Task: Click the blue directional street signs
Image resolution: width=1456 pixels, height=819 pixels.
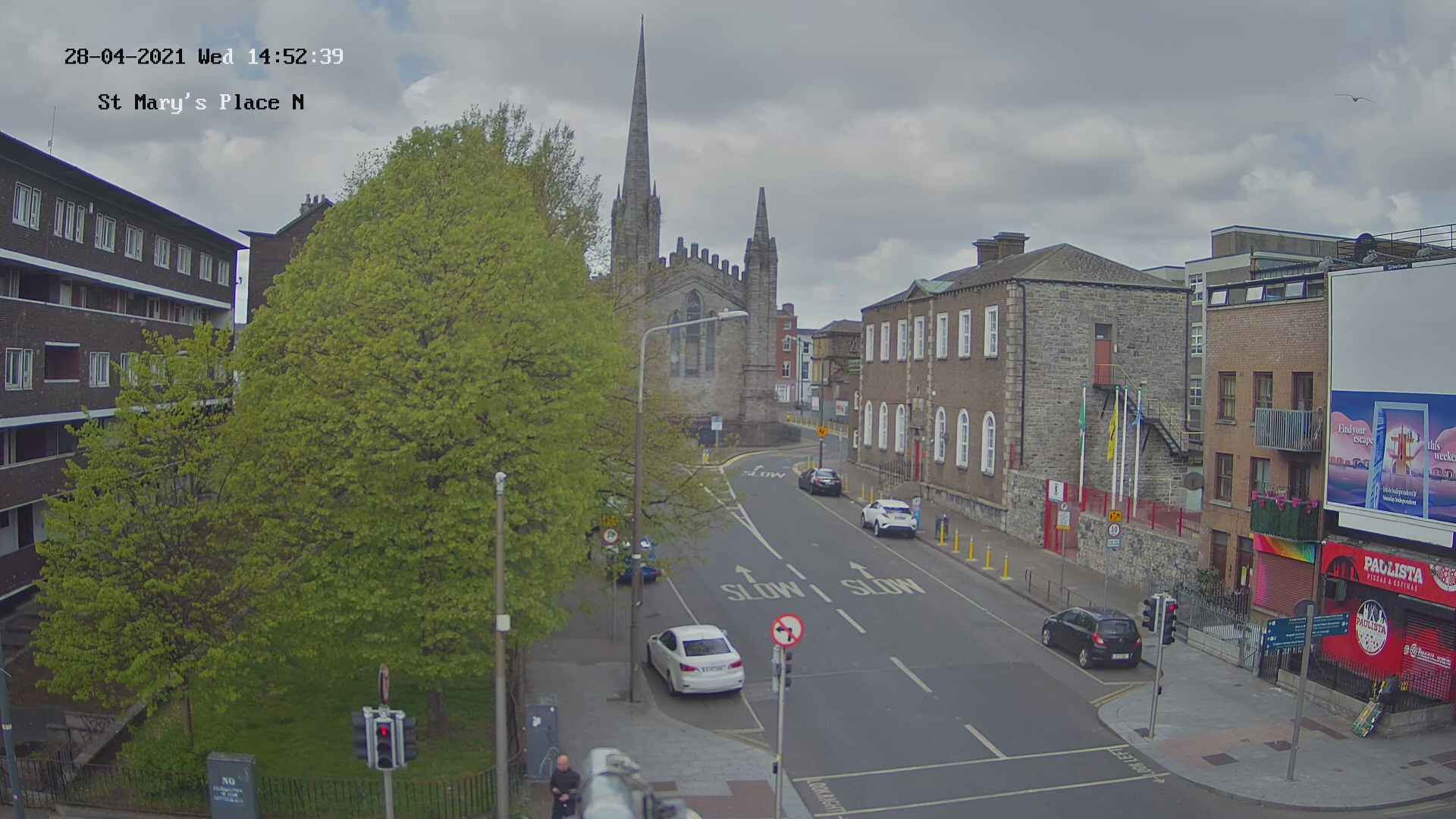Action: click(x=1305, y=631)
